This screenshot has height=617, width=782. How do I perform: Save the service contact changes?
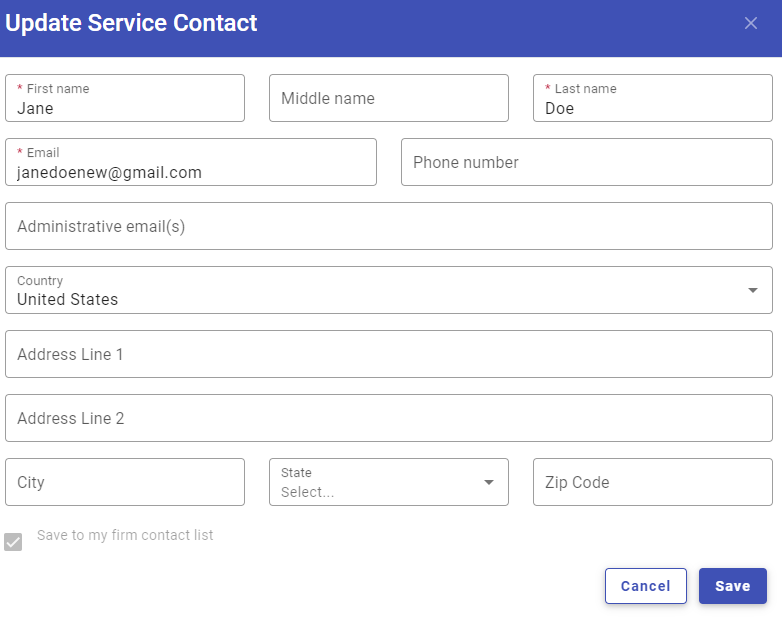coord(732,586)
